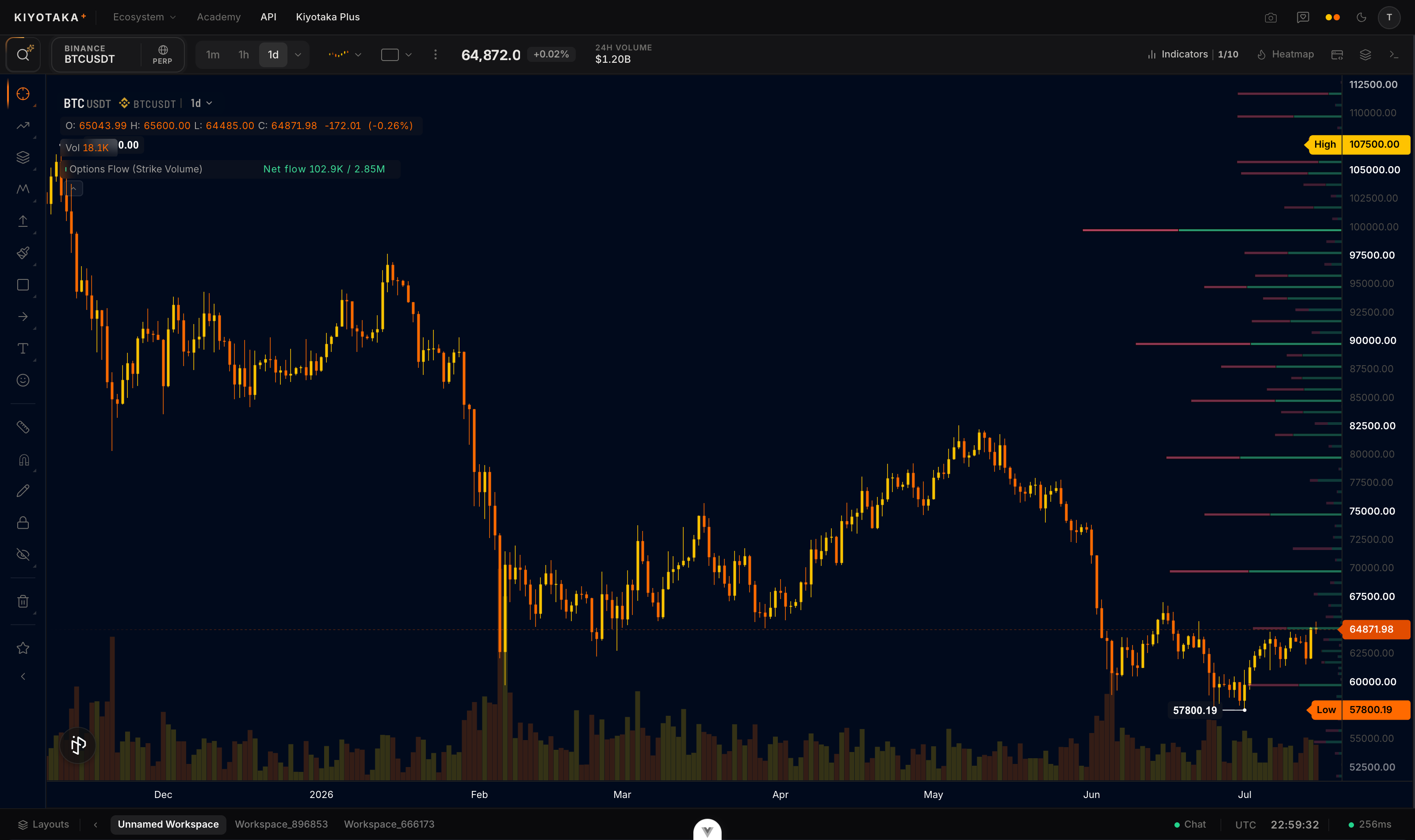Toggle the pencil drawing mode
This screenshot has height=840, width=1415.
tap(23, 491)
